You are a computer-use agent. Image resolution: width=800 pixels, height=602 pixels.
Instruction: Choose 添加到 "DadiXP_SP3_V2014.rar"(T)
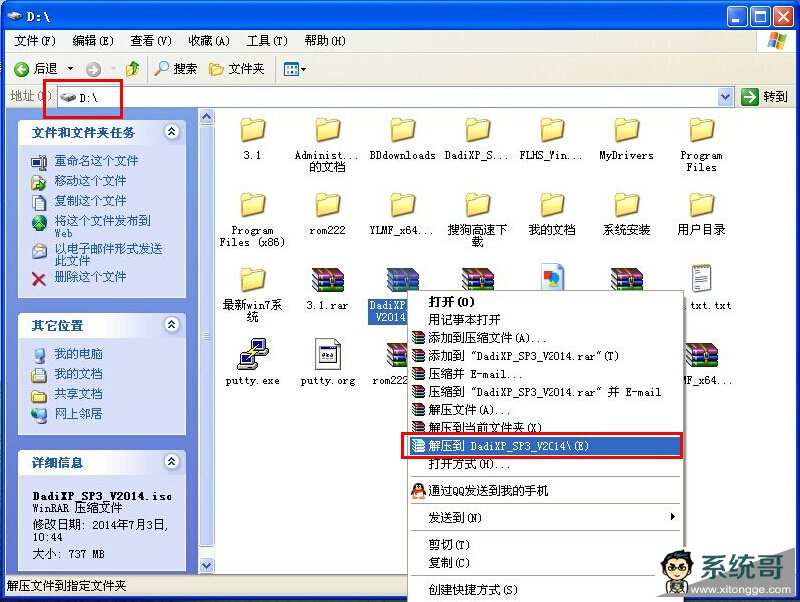pos(546,356)
